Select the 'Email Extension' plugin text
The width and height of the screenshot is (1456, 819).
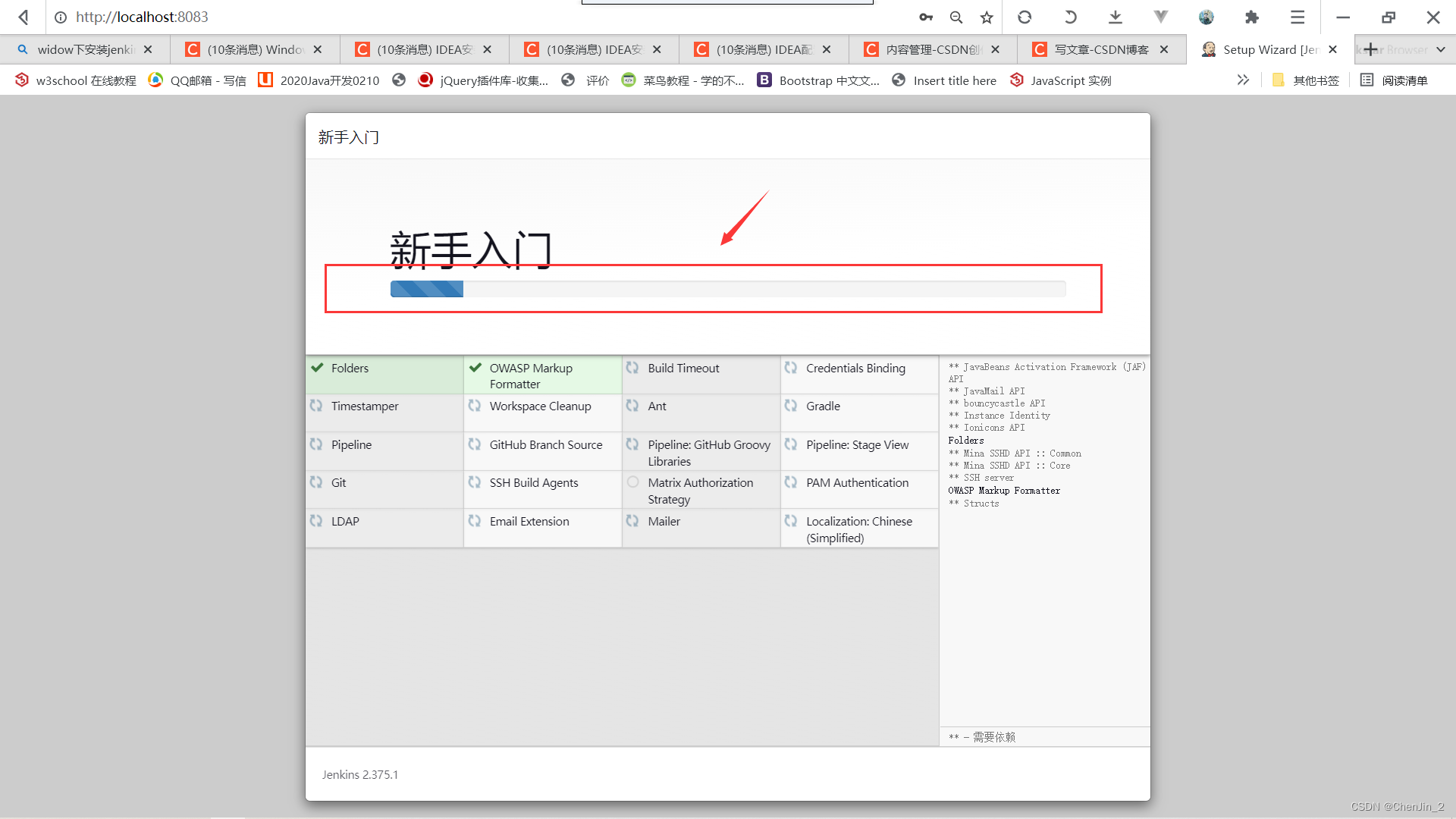529,521
